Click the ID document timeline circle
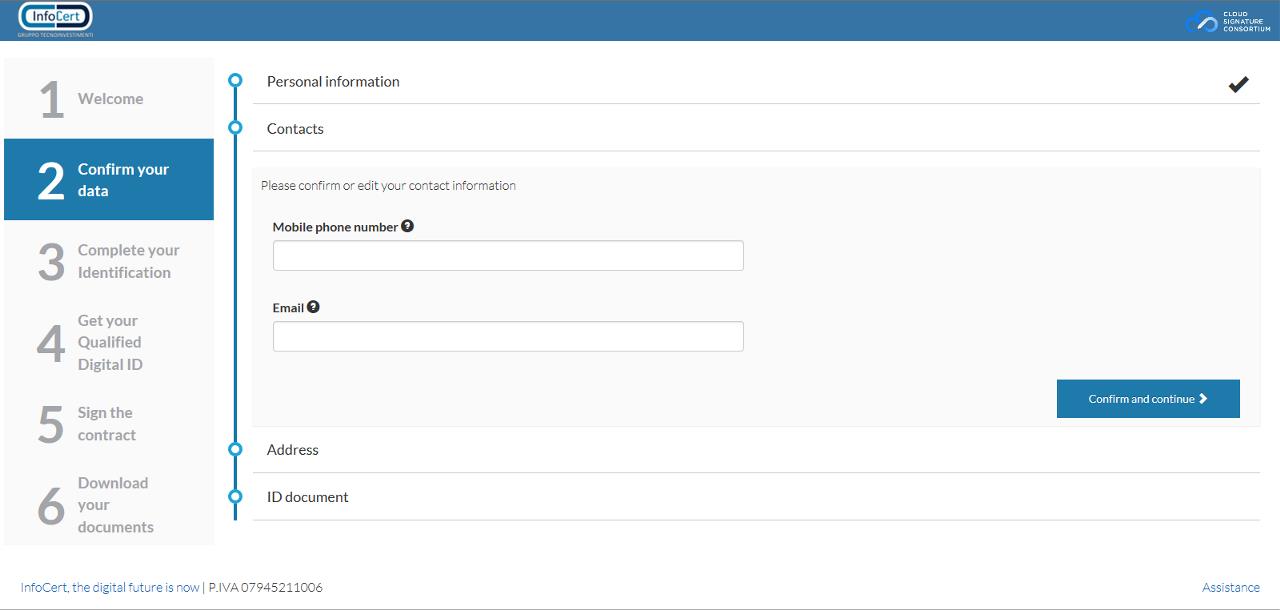Viewport: 1280px width, 610px height. (x=235, y=496)
